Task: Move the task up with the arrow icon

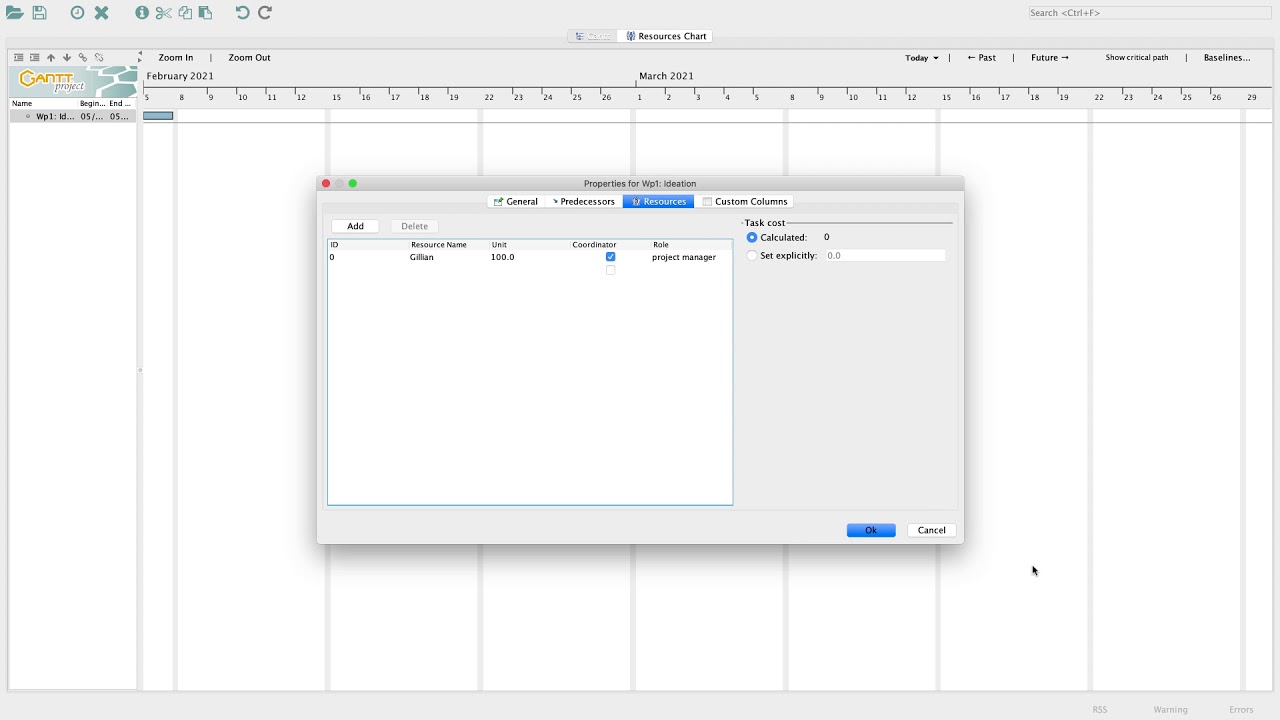Action: [x=51, y=58]
